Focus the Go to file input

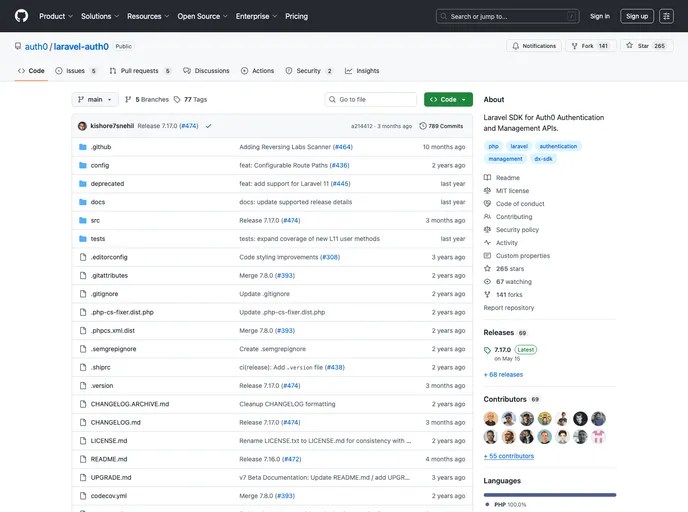pyautogui.click(x=371, y=100)
